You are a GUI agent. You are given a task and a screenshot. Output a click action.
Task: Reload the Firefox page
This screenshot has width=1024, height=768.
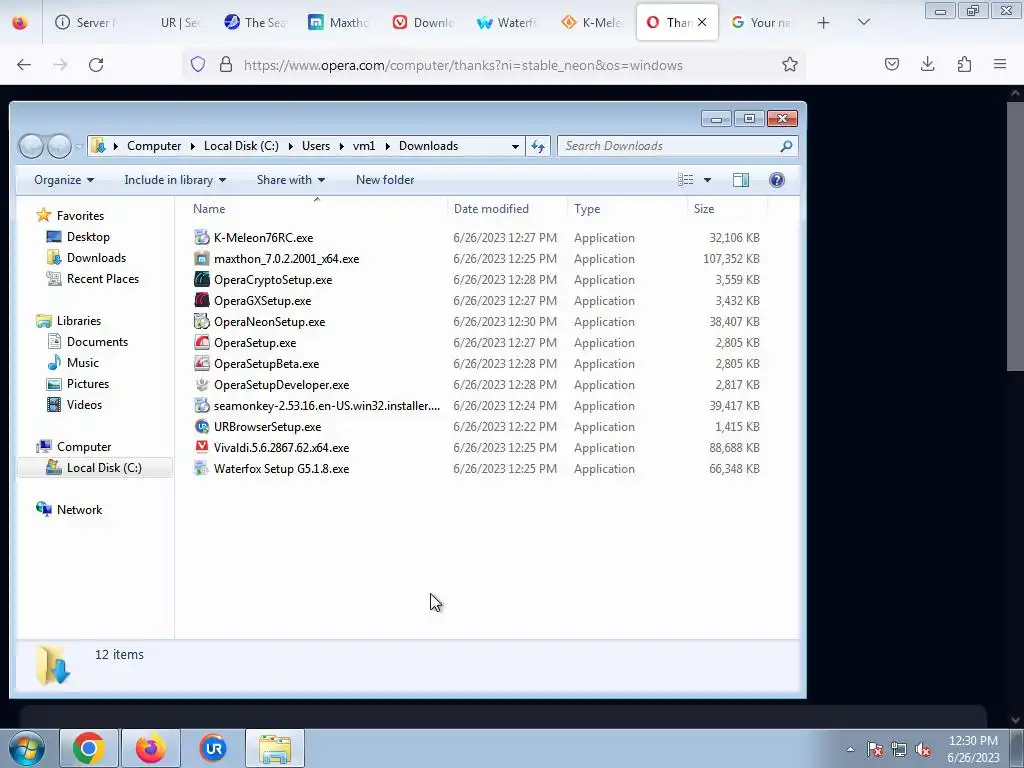(x=96, y=65)
